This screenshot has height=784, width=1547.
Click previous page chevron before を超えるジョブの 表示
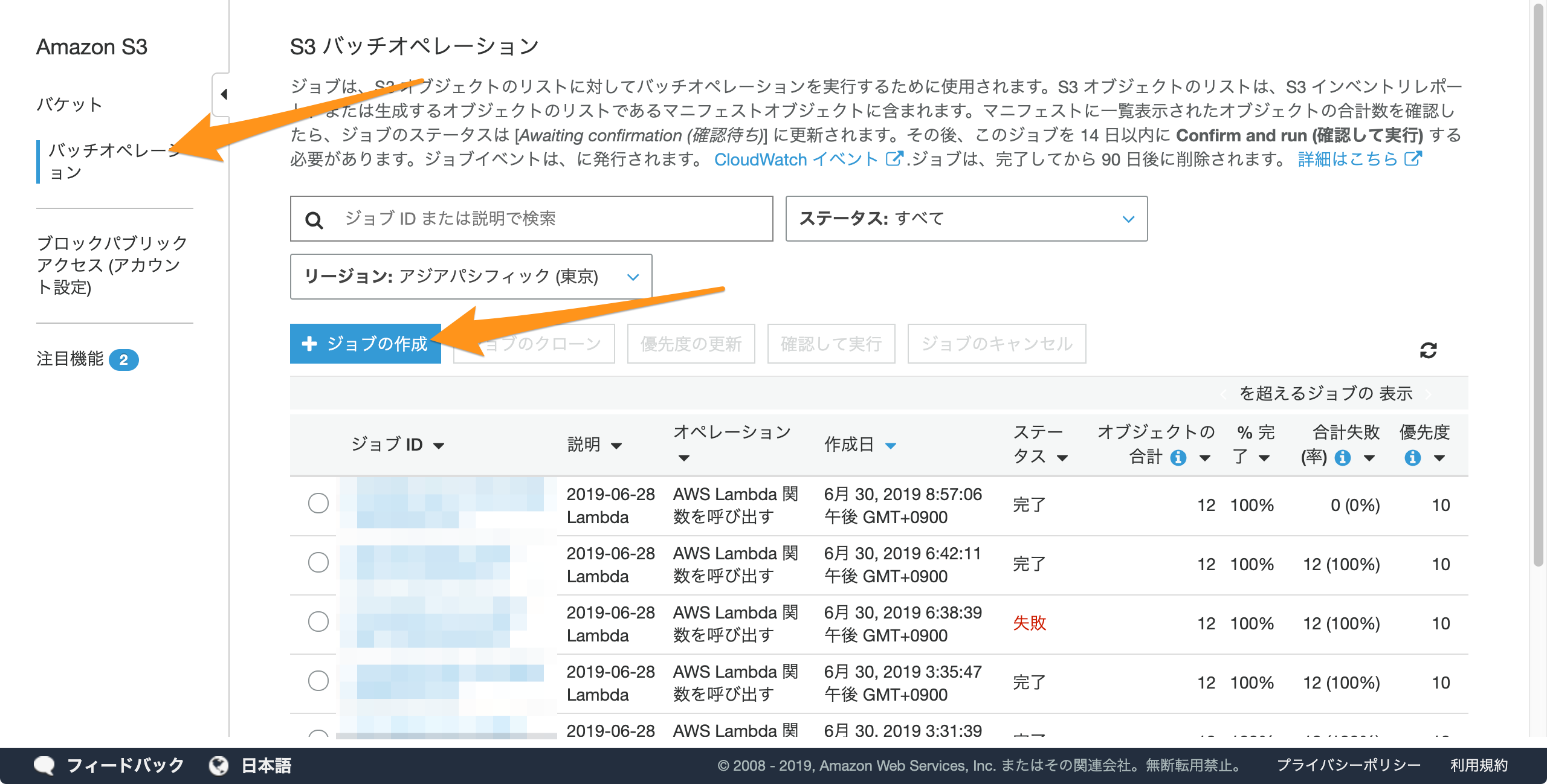1223,394
